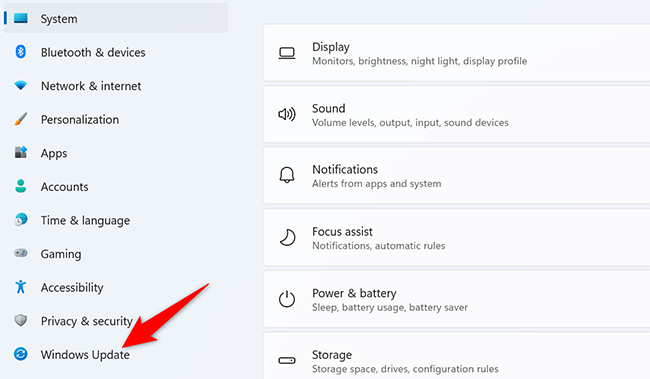This screenshot has height=379, width=650.
Task: Click the Notifications bell icon
Action: [287, 175]
